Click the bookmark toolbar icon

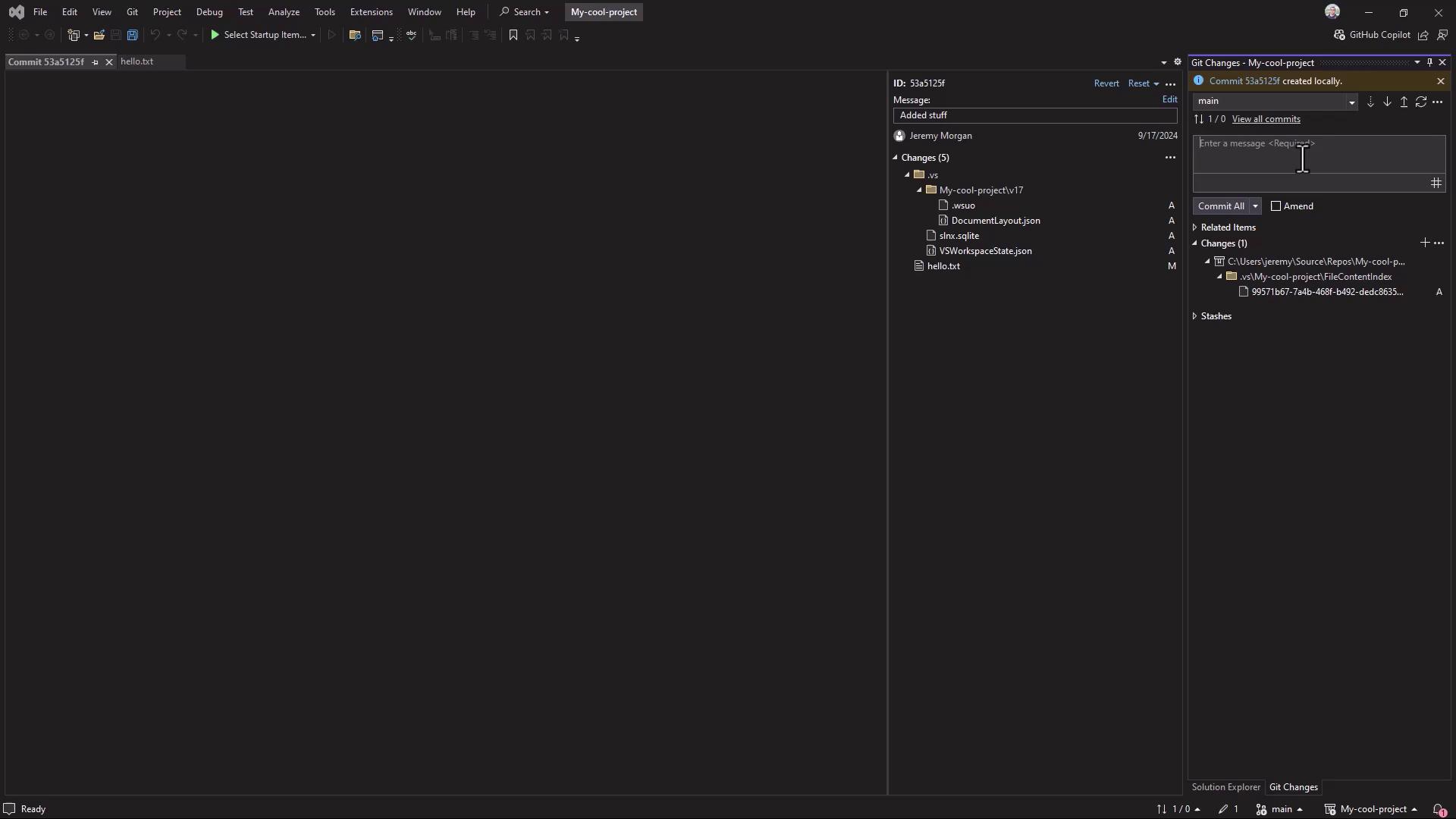[x=513, y=35]
